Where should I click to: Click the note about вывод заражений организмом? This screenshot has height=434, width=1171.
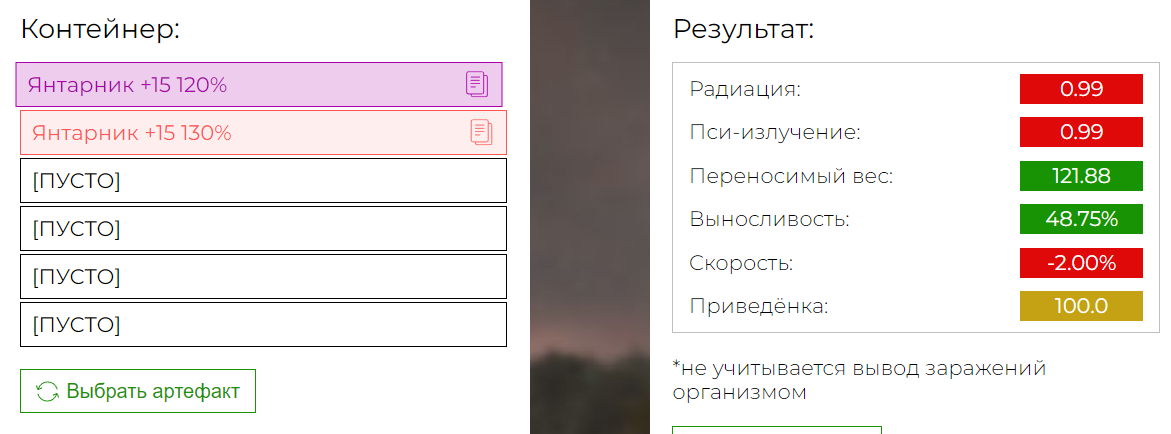pyautogui.click(x=859, y=379)
